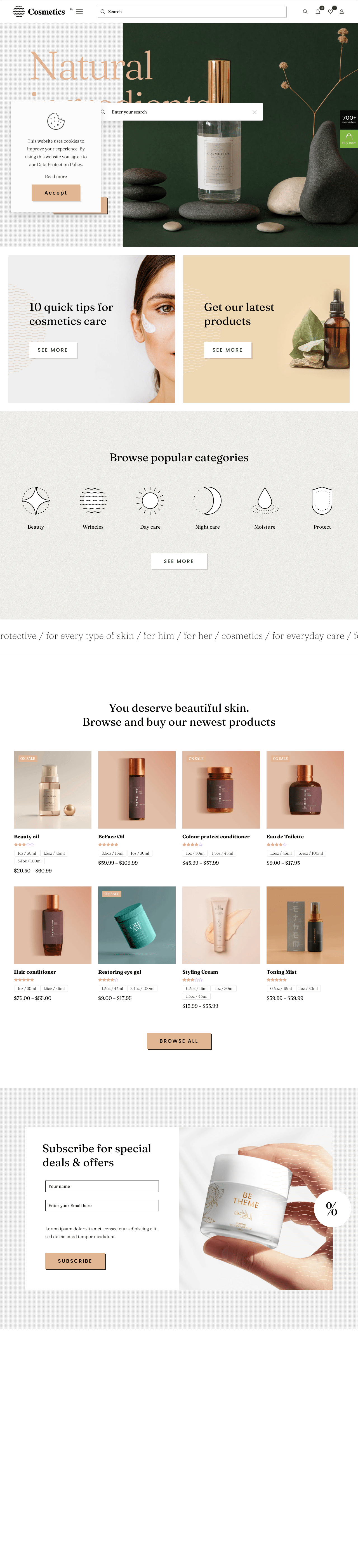Click the green Buy now side button
The image size is (358, 1568).
tap(349, 139)
